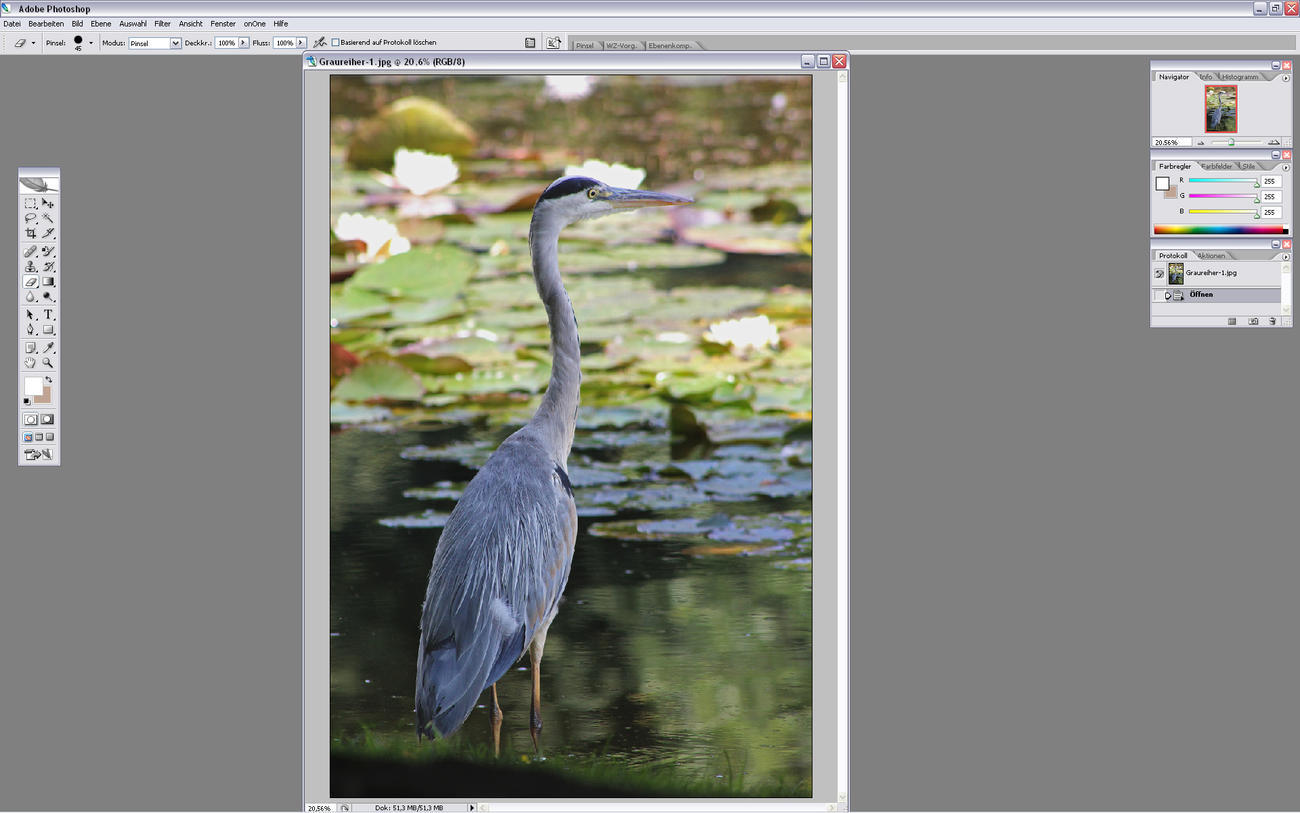Open the Protokoll panel flyout menu
Screen dimensions: 1300x813
point(1285,256)
